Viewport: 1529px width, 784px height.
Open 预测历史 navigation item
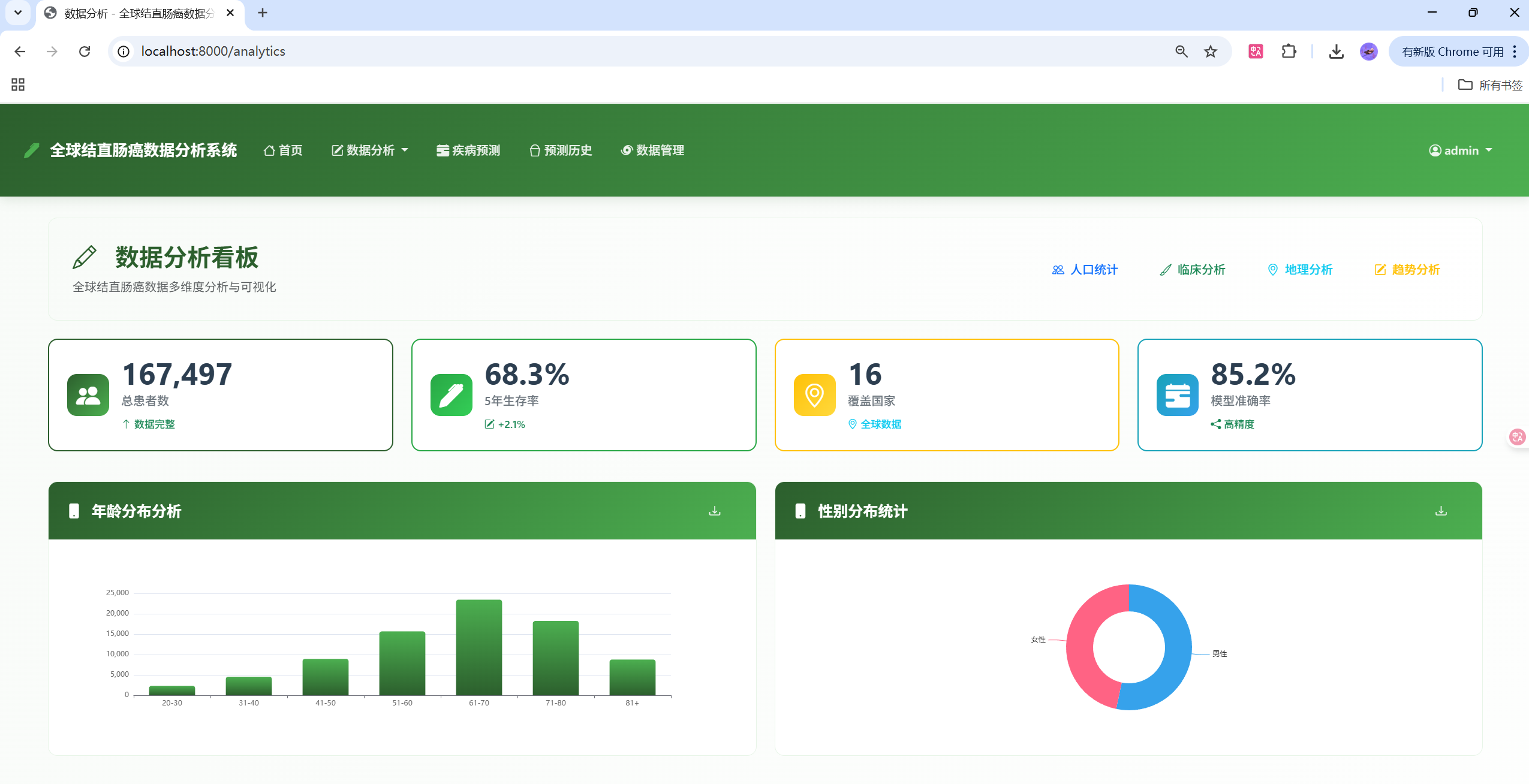click(561, 150)
